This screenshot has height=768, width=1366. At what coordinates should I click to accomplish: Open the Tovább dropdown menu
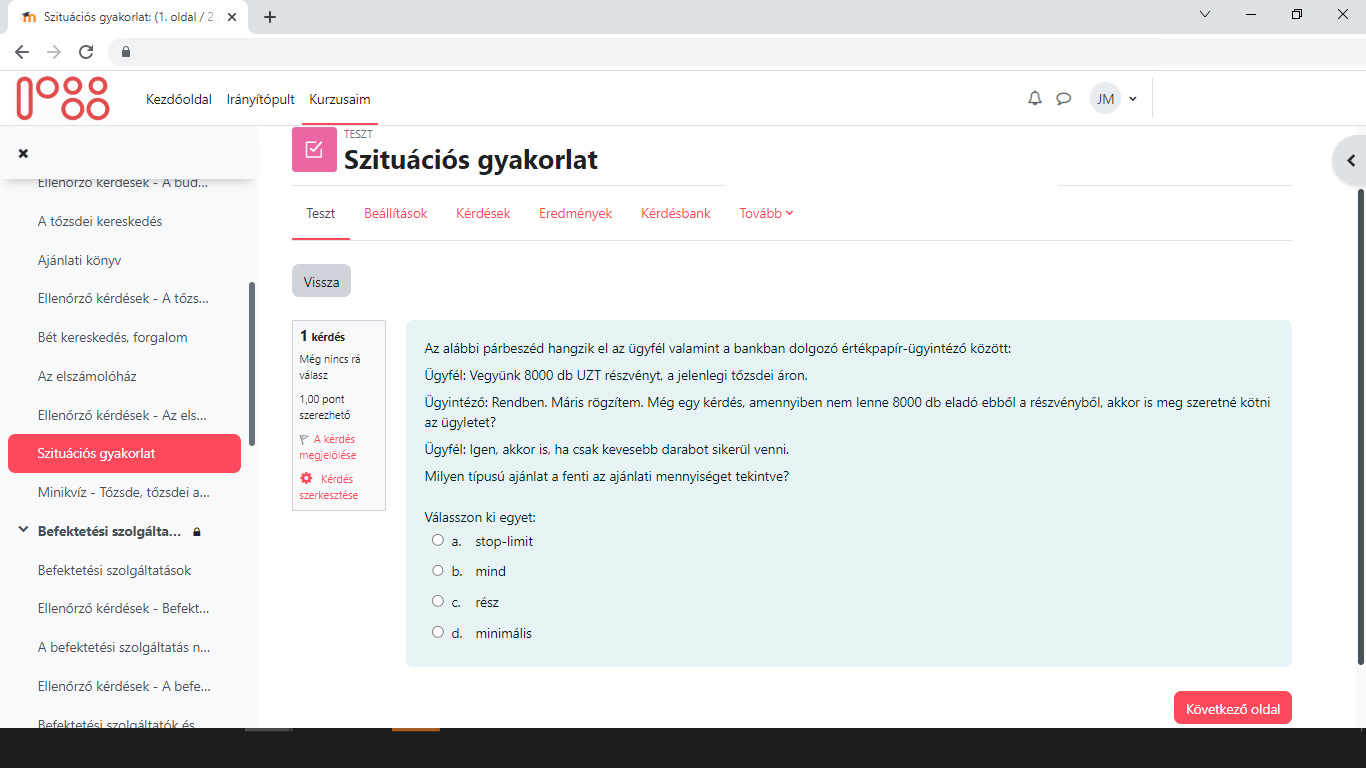point(765,213)
